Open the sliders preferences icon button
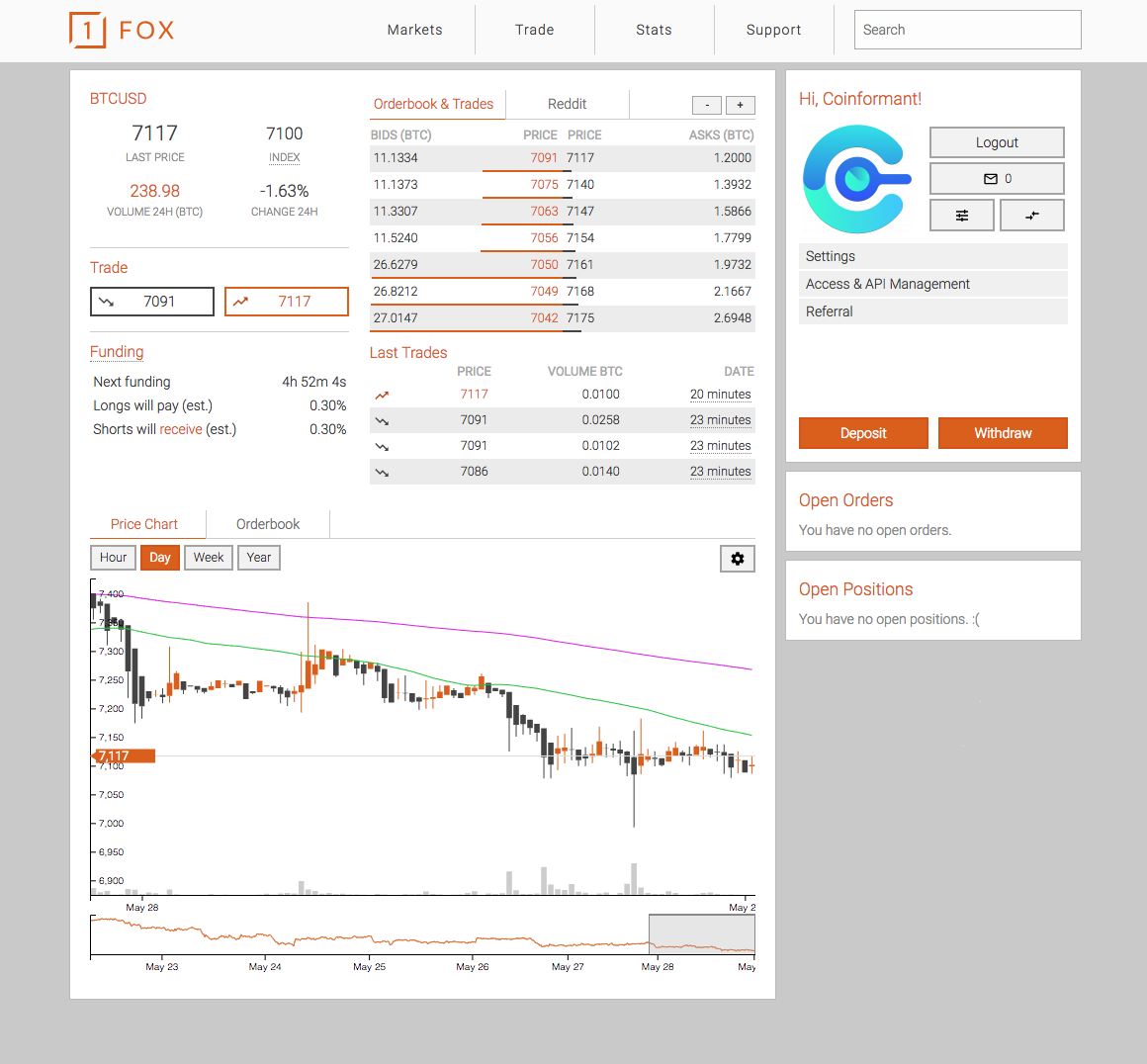The height and width of the screenshot is (1064, 1147). (x=962, y=216)
